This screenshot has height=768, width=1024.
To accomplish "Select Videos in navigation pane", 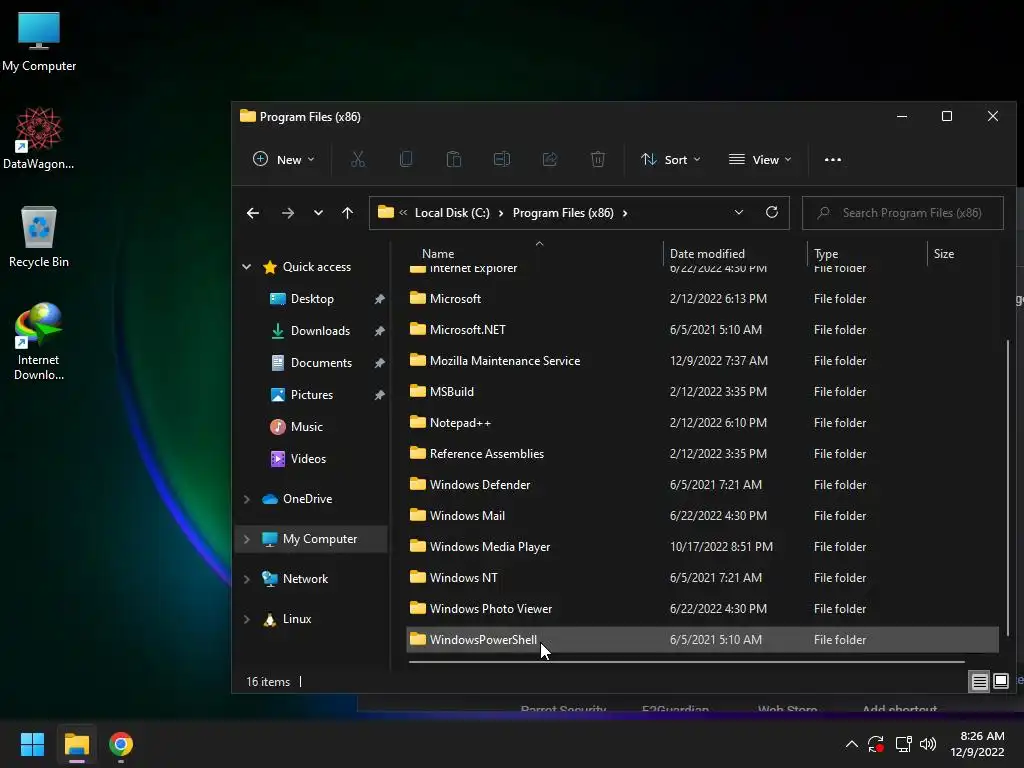I will (x=308, y=458).
